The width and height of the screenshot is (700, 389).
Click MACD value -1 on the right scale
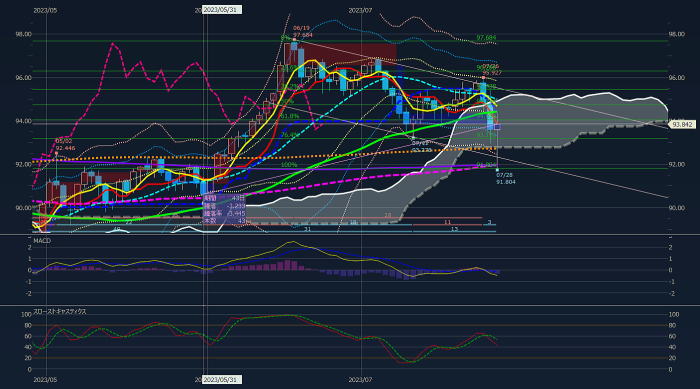coord(671,282)
